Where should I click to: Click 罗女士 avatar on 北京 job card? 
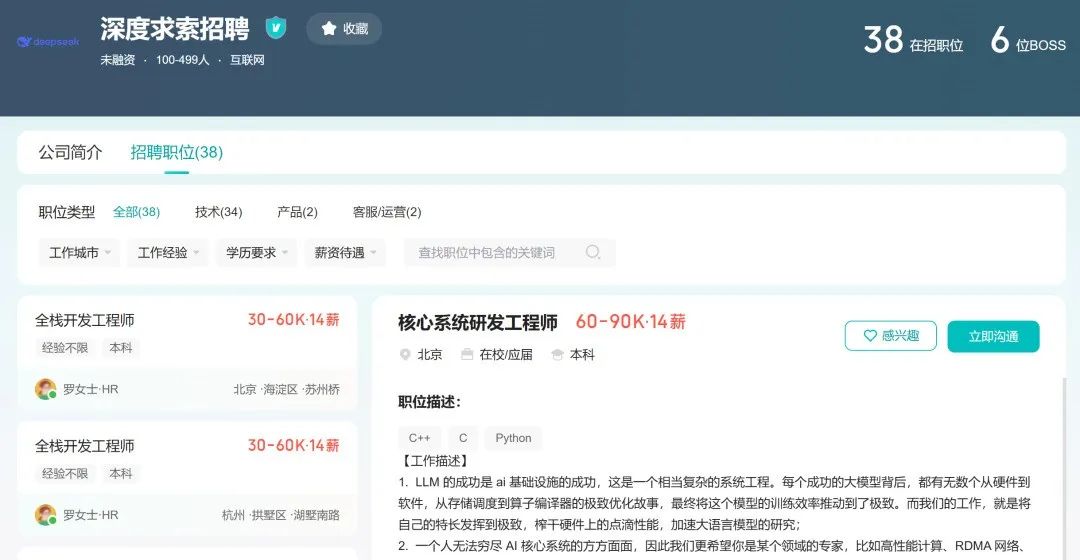click(45, 389)
